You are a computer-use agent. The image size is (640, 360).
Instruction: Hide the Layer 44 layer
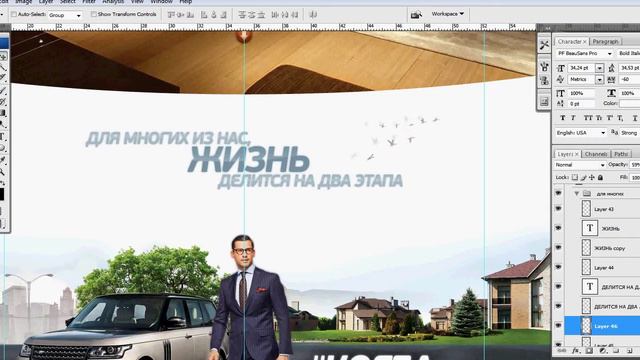tap(559, 267)
